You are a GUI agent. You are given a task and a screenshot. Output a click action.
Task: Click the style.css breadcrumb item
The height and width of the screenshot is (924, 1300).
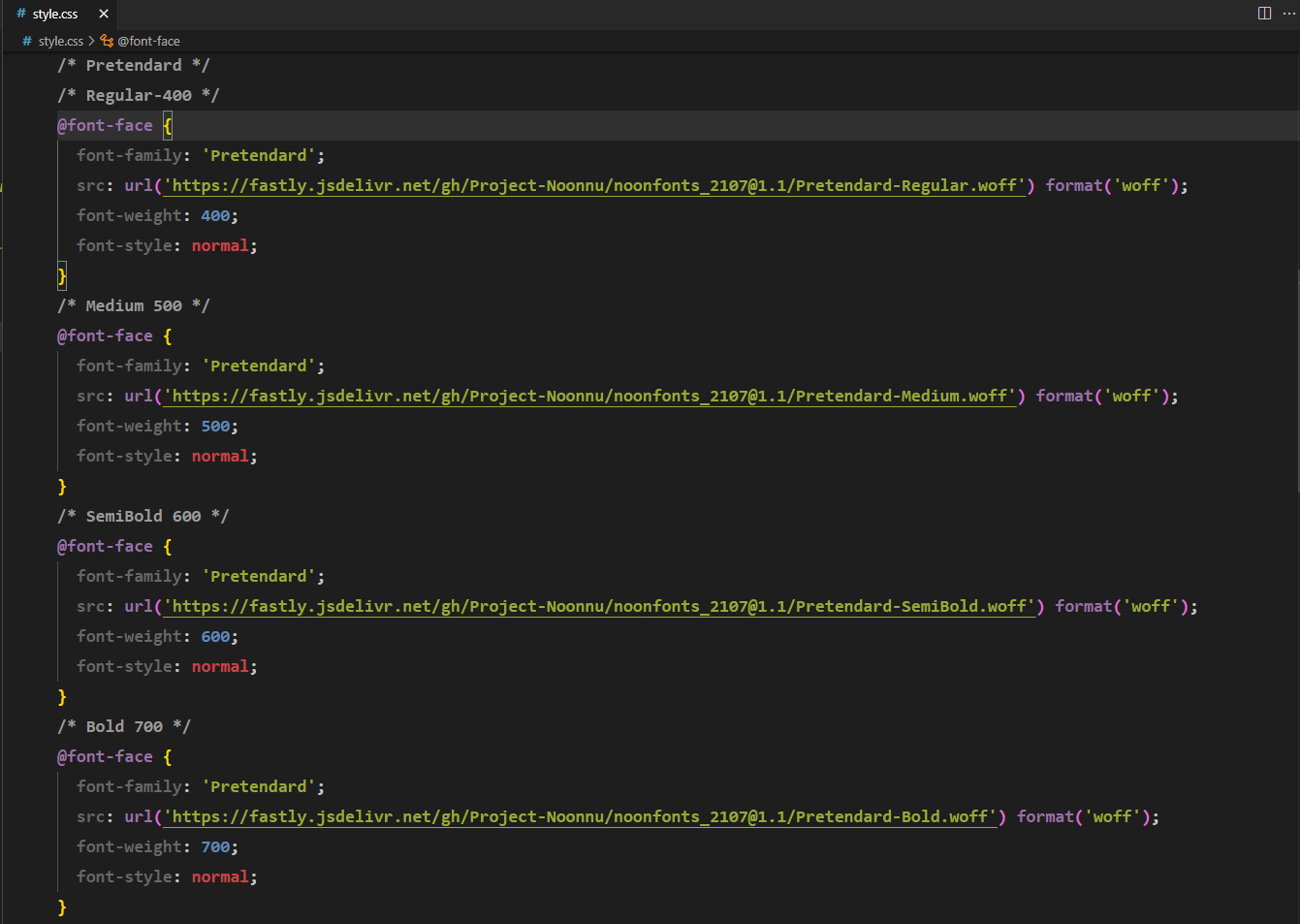tap(60, 41)
